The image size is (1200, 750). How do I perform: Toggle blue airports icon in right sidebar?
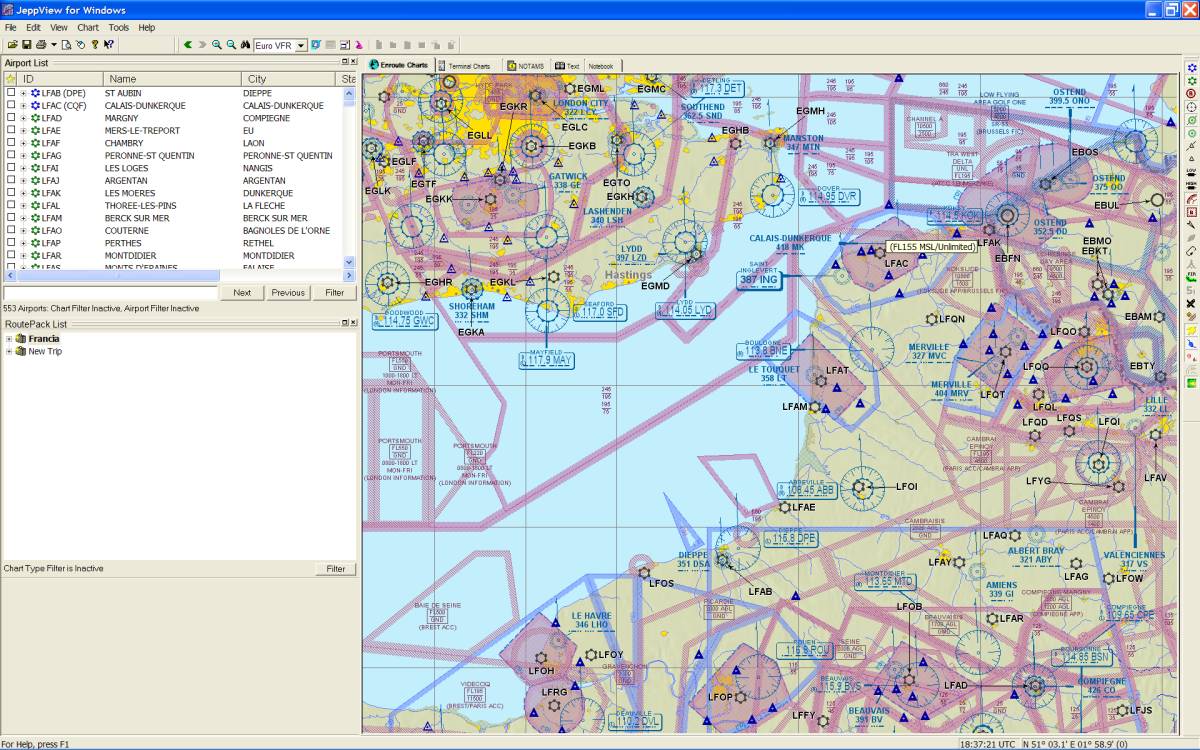[x=1191, y=67]
